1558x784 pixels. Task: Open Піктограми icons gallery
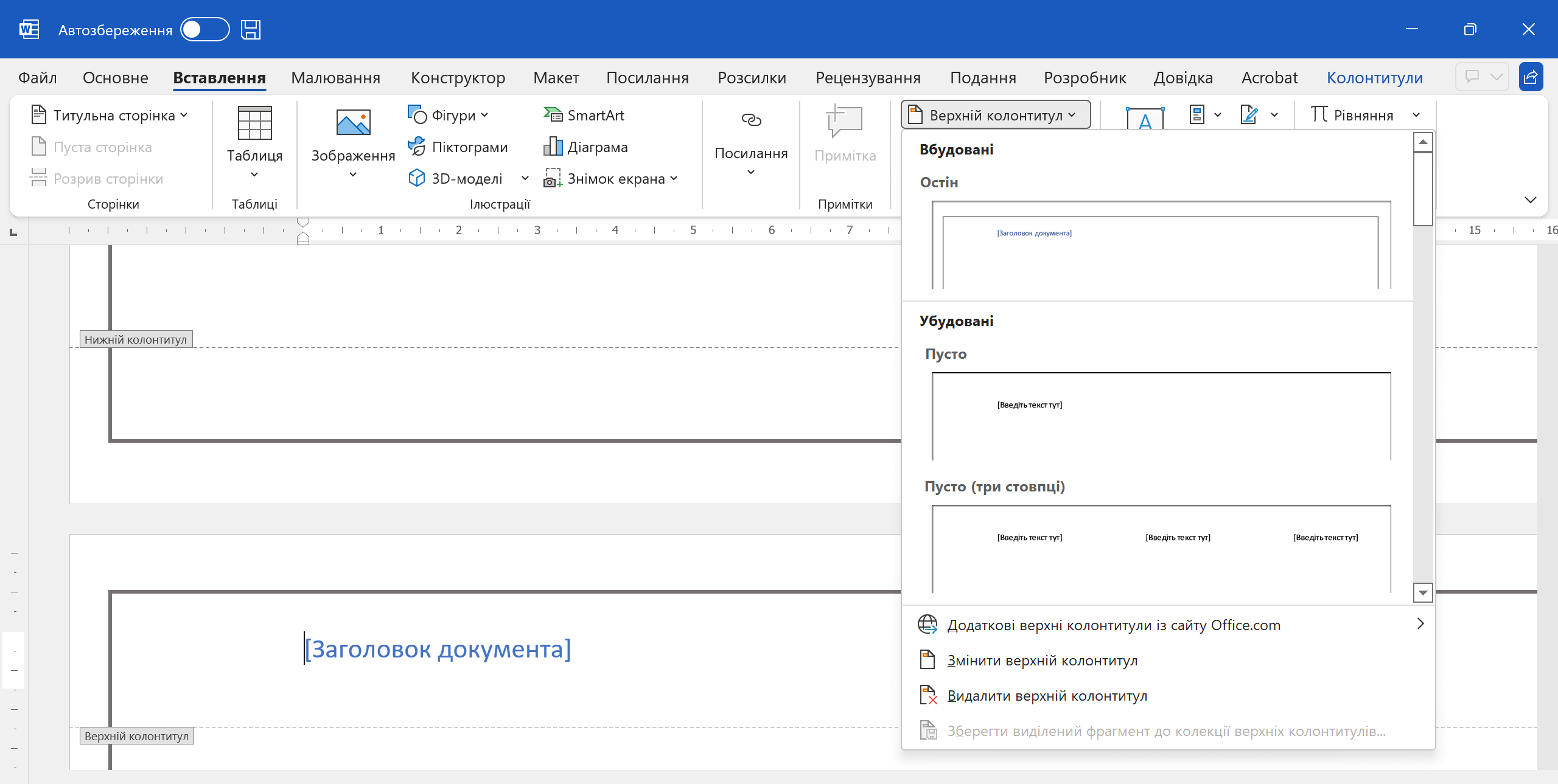click(458, 147)
